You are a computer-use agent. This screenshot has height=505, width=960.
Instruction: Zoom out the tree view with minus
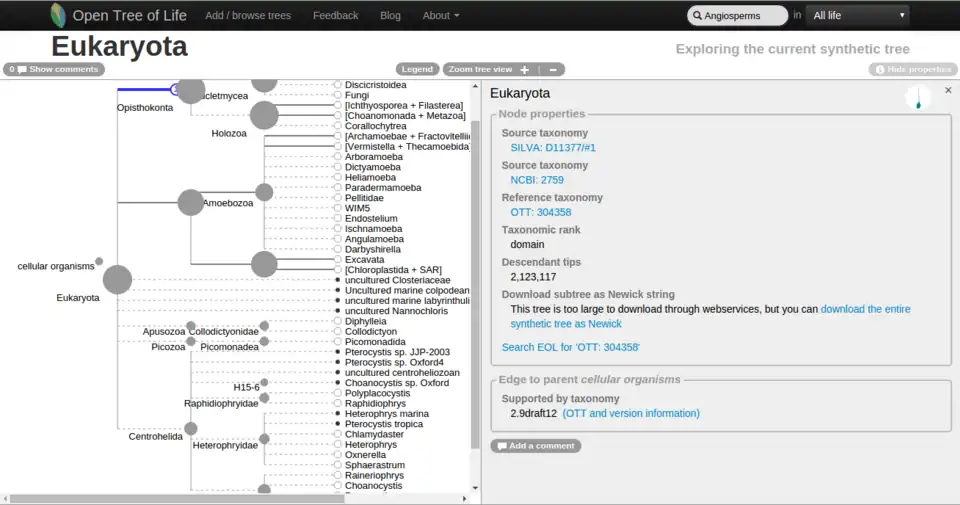550,69
